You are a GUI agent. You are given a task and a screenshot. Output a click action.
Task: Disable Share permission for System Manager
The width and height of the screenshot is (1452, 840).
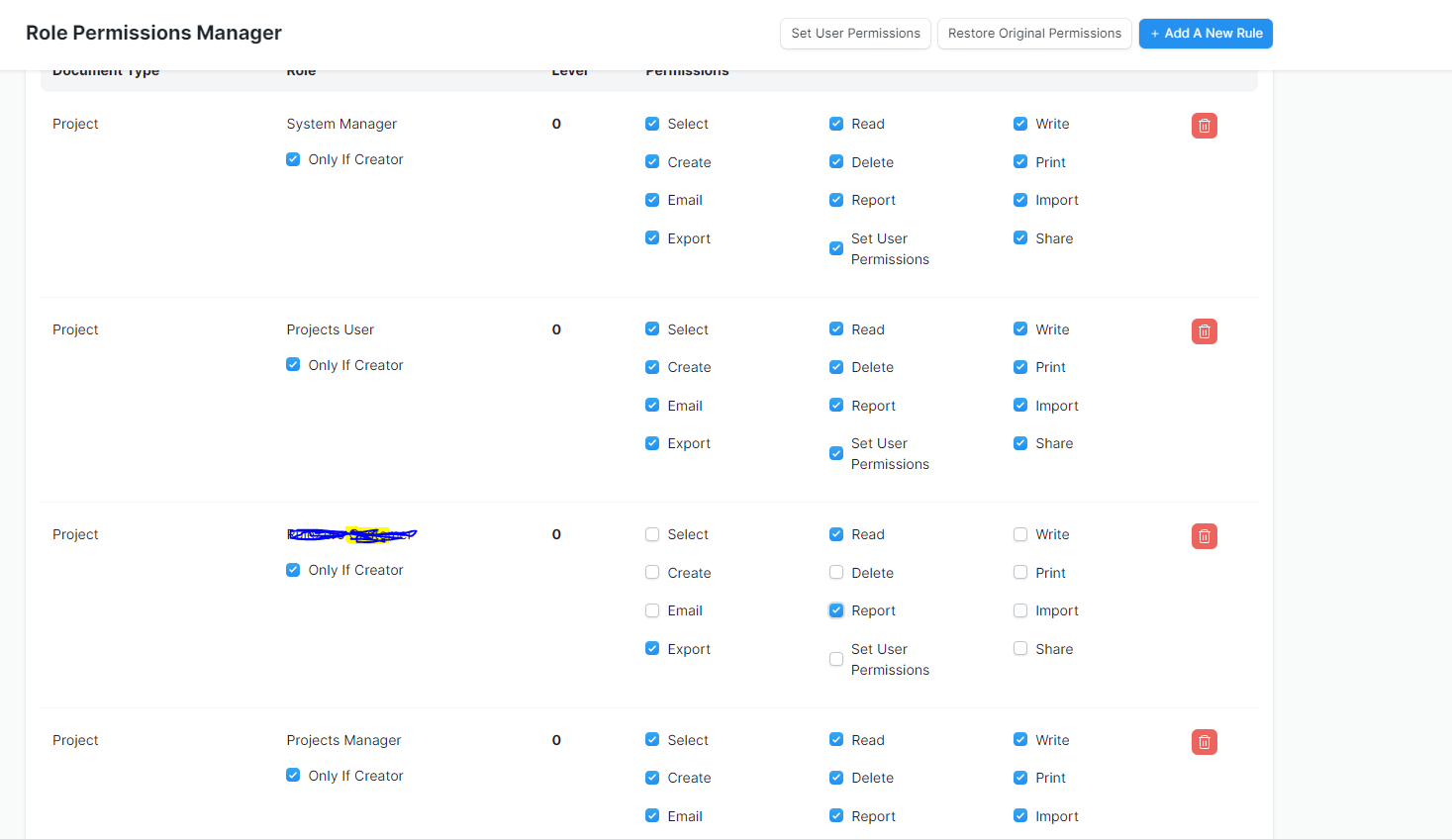click(x=1020, y=238)
